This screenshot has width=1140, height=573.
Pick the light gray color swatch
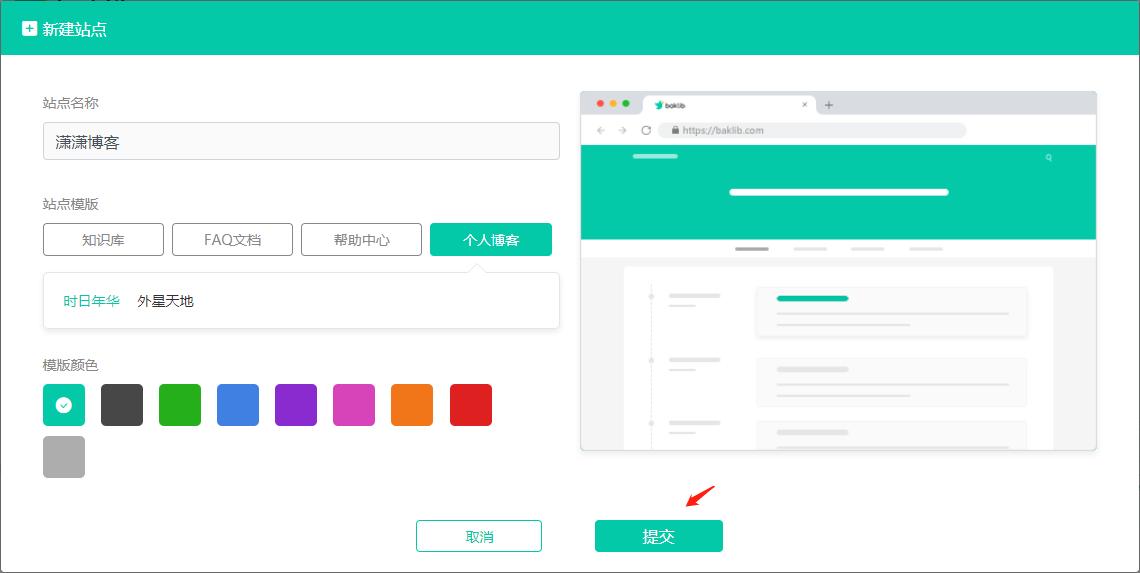pos(64,457)
